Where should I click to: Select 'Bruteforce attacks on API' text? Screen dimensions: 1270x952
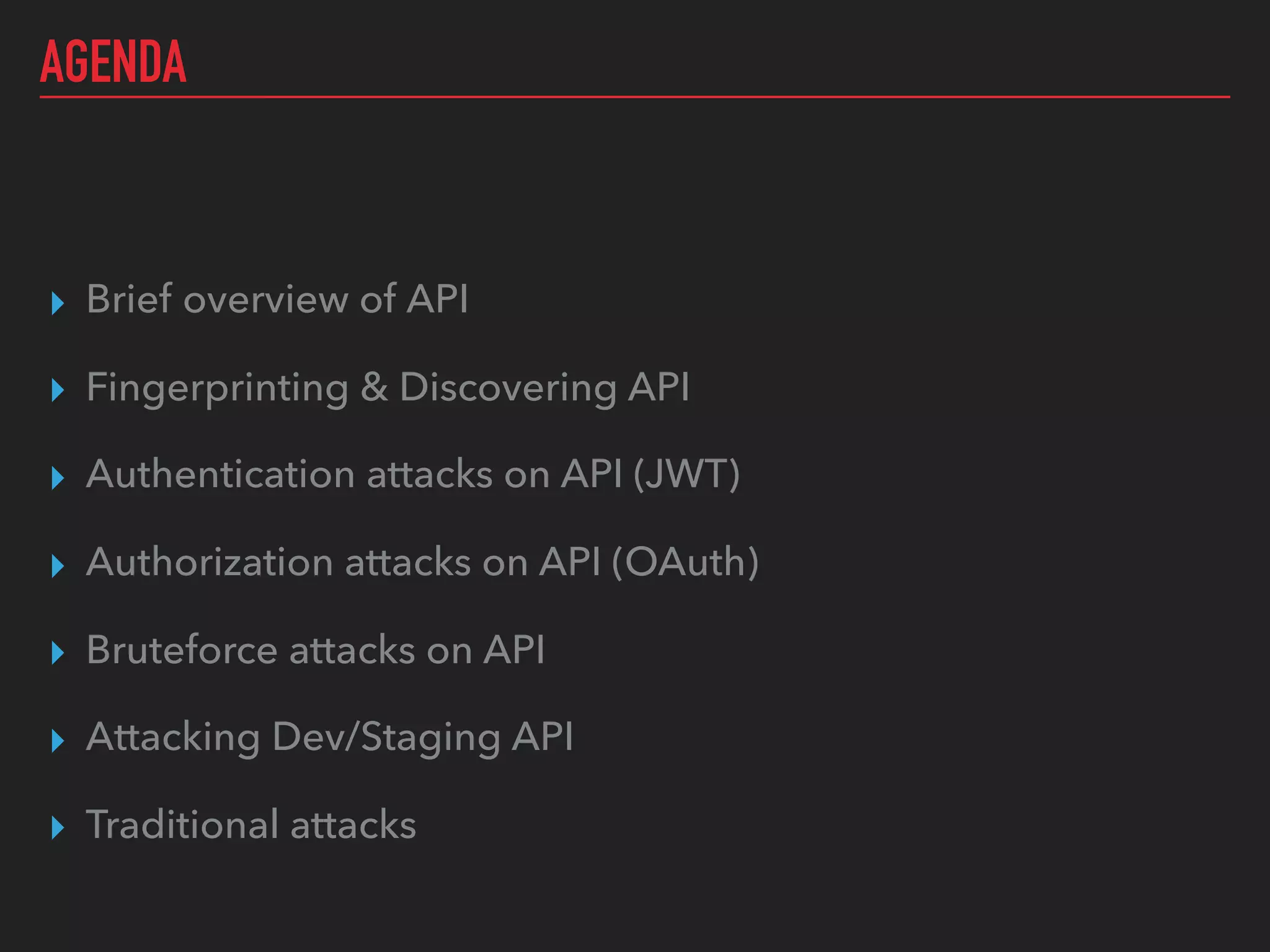(316, 650)
